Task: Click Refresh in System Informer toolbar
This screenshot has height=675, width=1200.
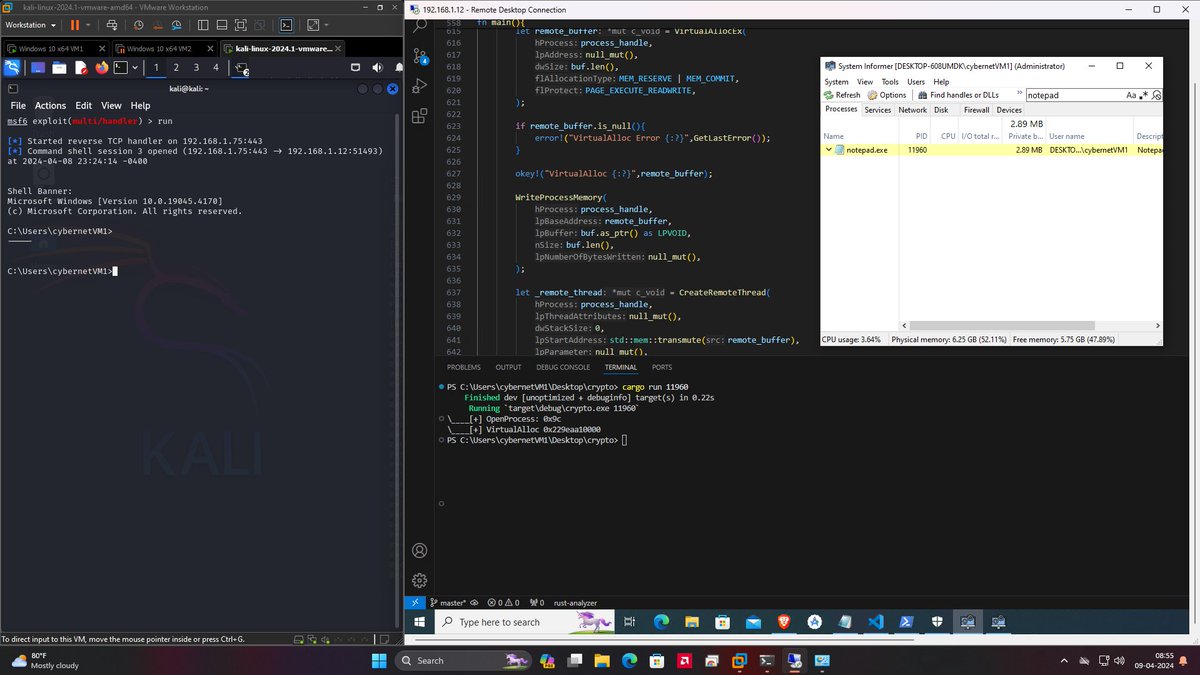Action: (x=842, y=95)
